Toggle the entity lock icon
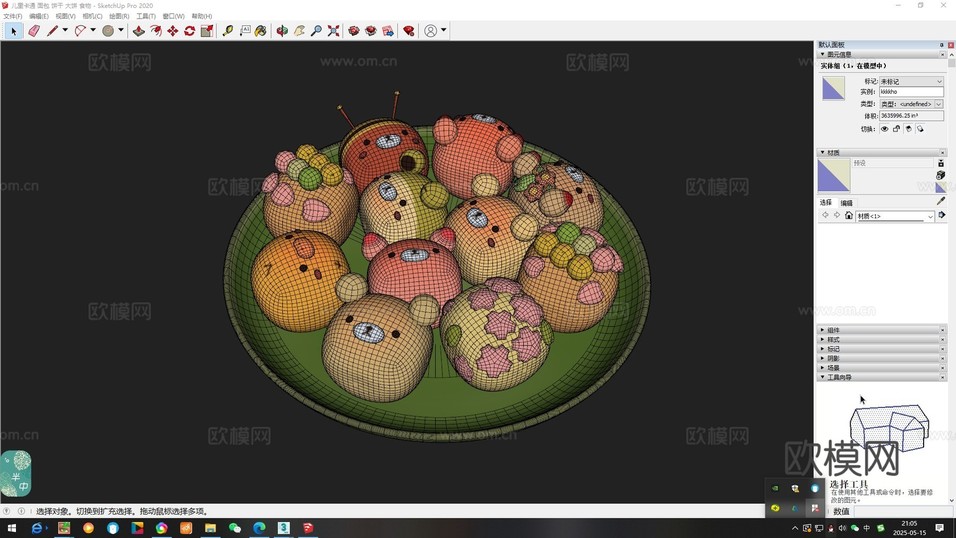This screenshot has width=956, height=538. coord(896,129)
